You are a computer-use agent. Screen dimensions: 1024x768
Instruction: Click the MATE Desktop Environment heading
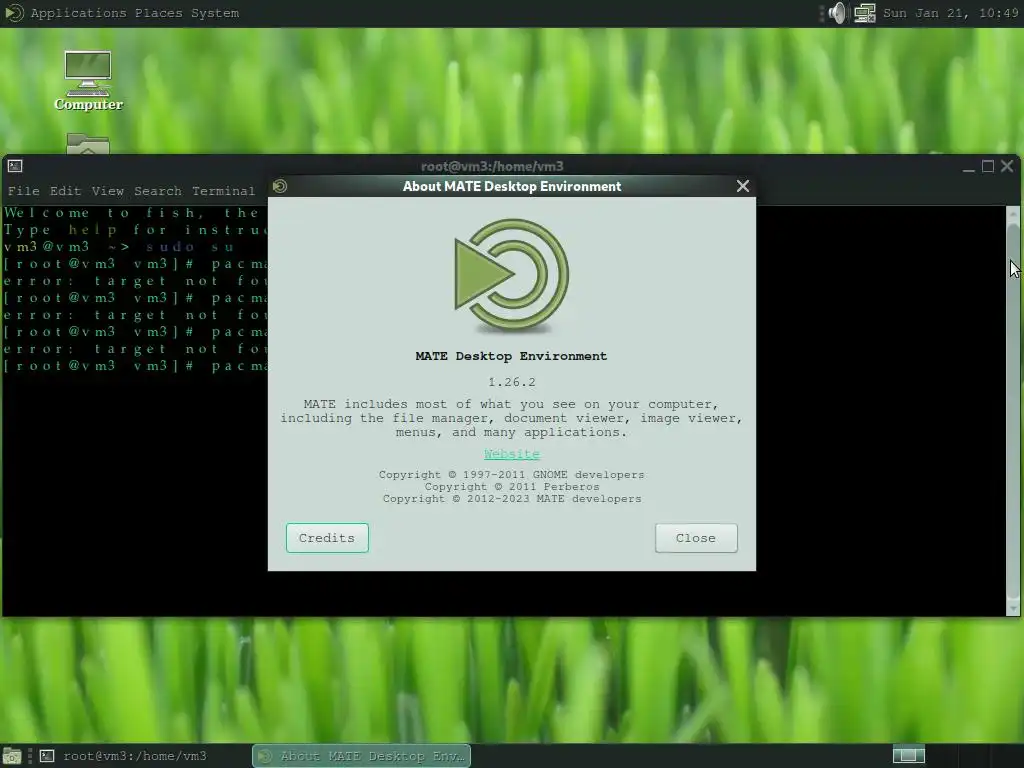pos(511,356)
